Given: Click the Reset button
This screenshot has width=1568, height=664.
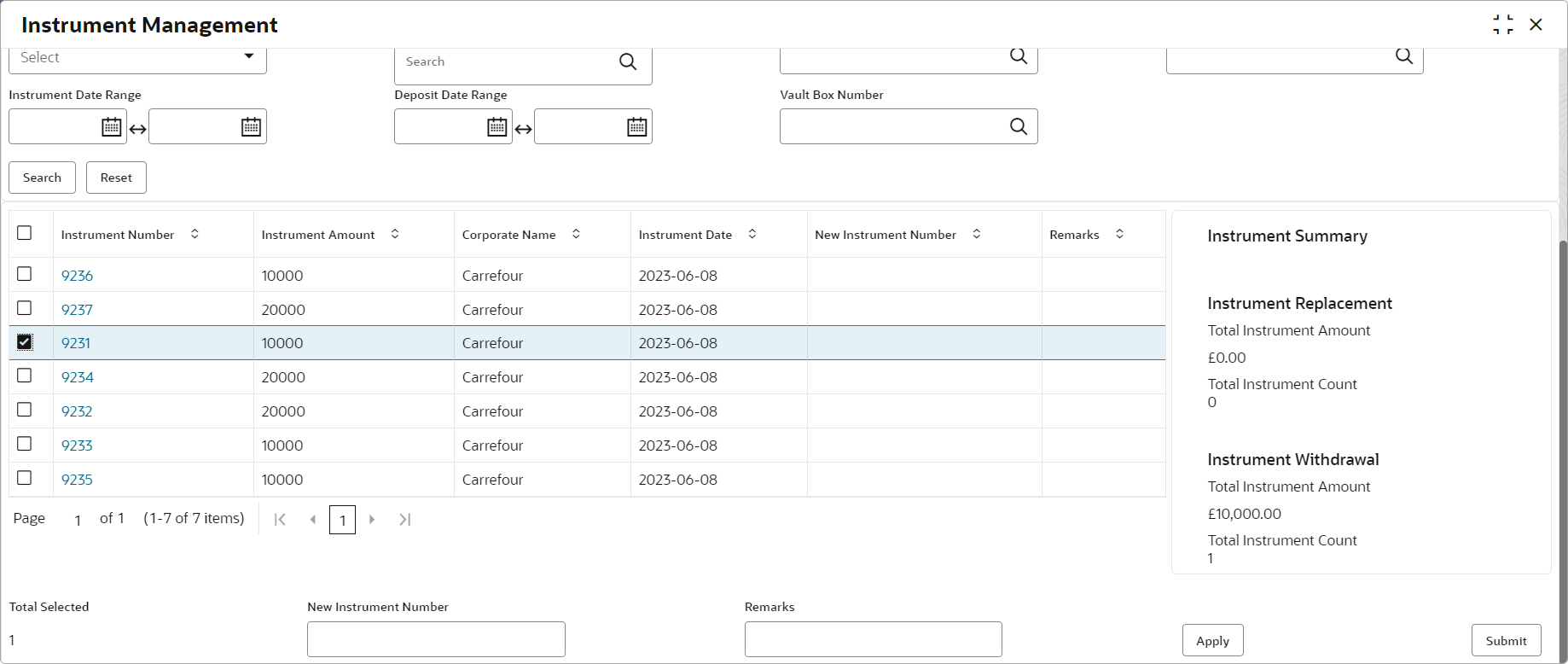Looking at the screenshot, I should click(116, 178).
